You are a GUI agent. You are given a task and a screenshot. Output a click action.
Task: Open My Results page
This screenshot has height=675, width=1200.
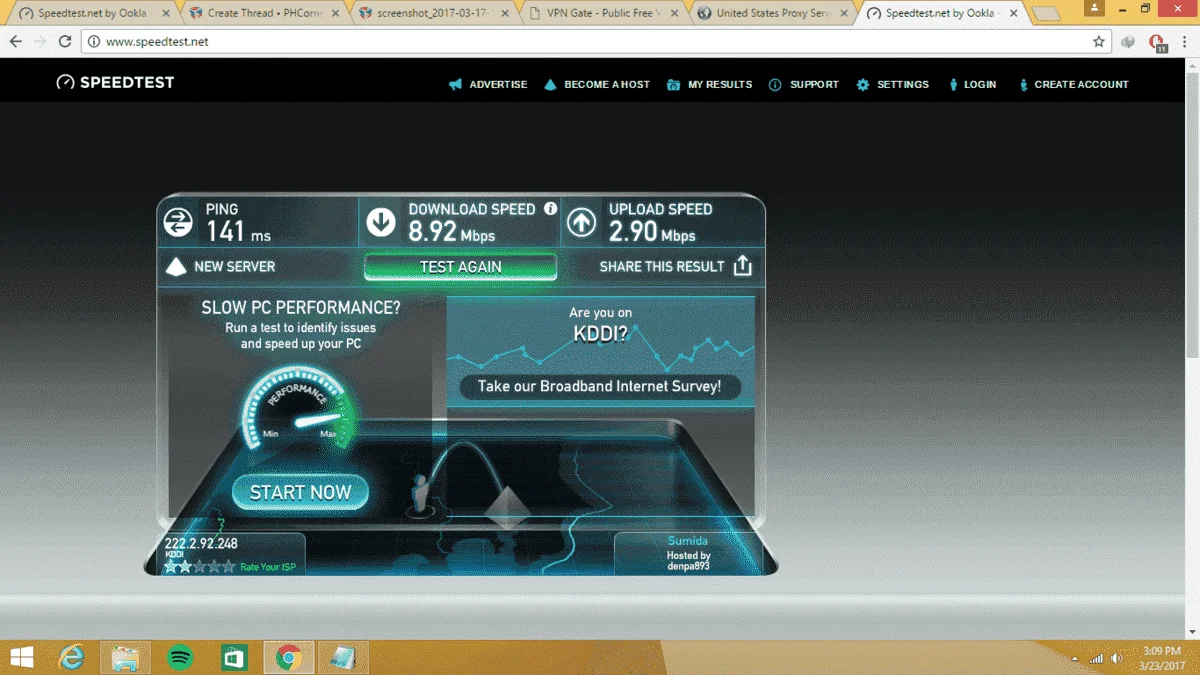tap(710, 85)
